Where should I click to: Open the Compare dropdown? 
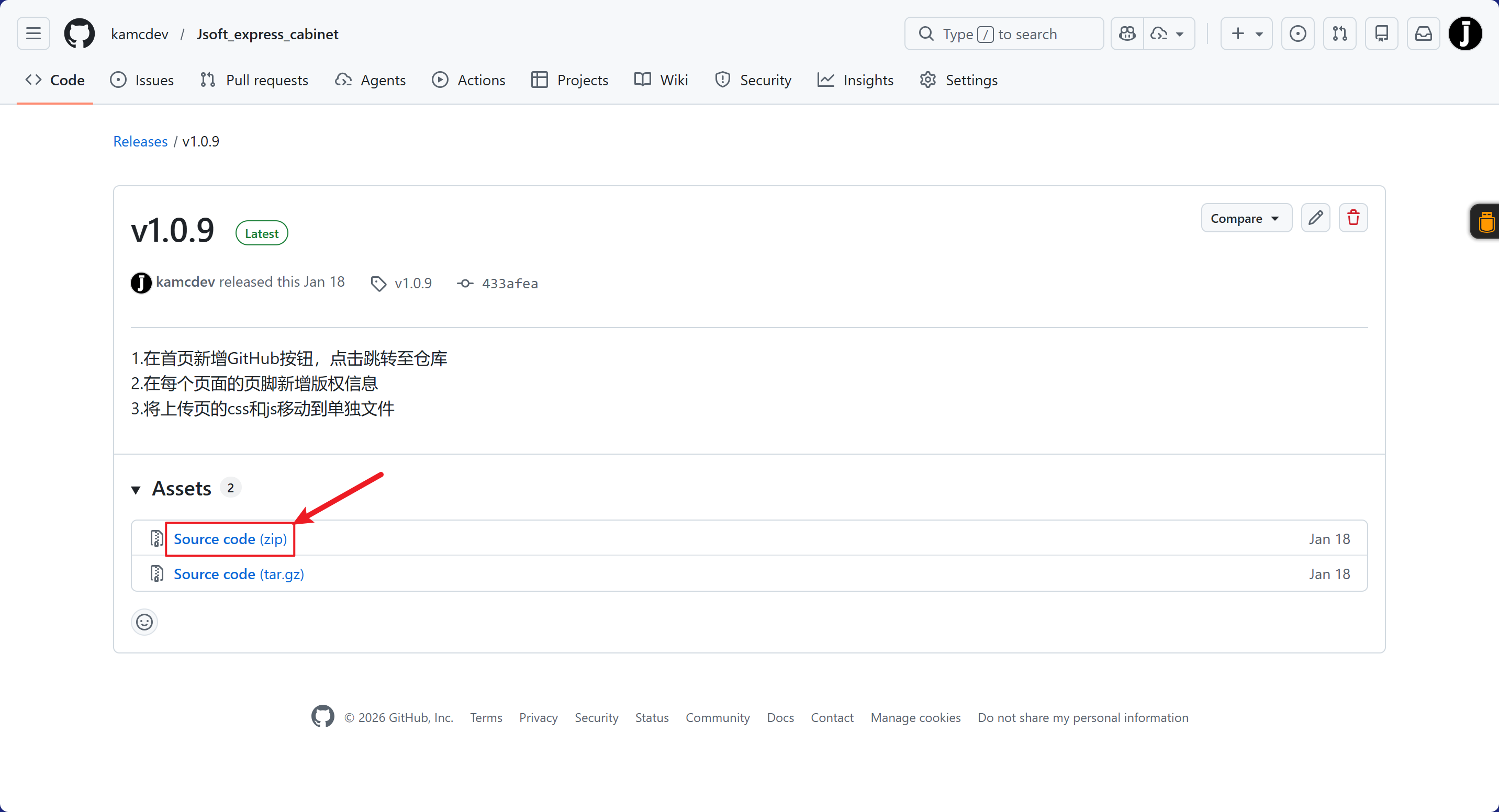click(x=1246, y=218)
